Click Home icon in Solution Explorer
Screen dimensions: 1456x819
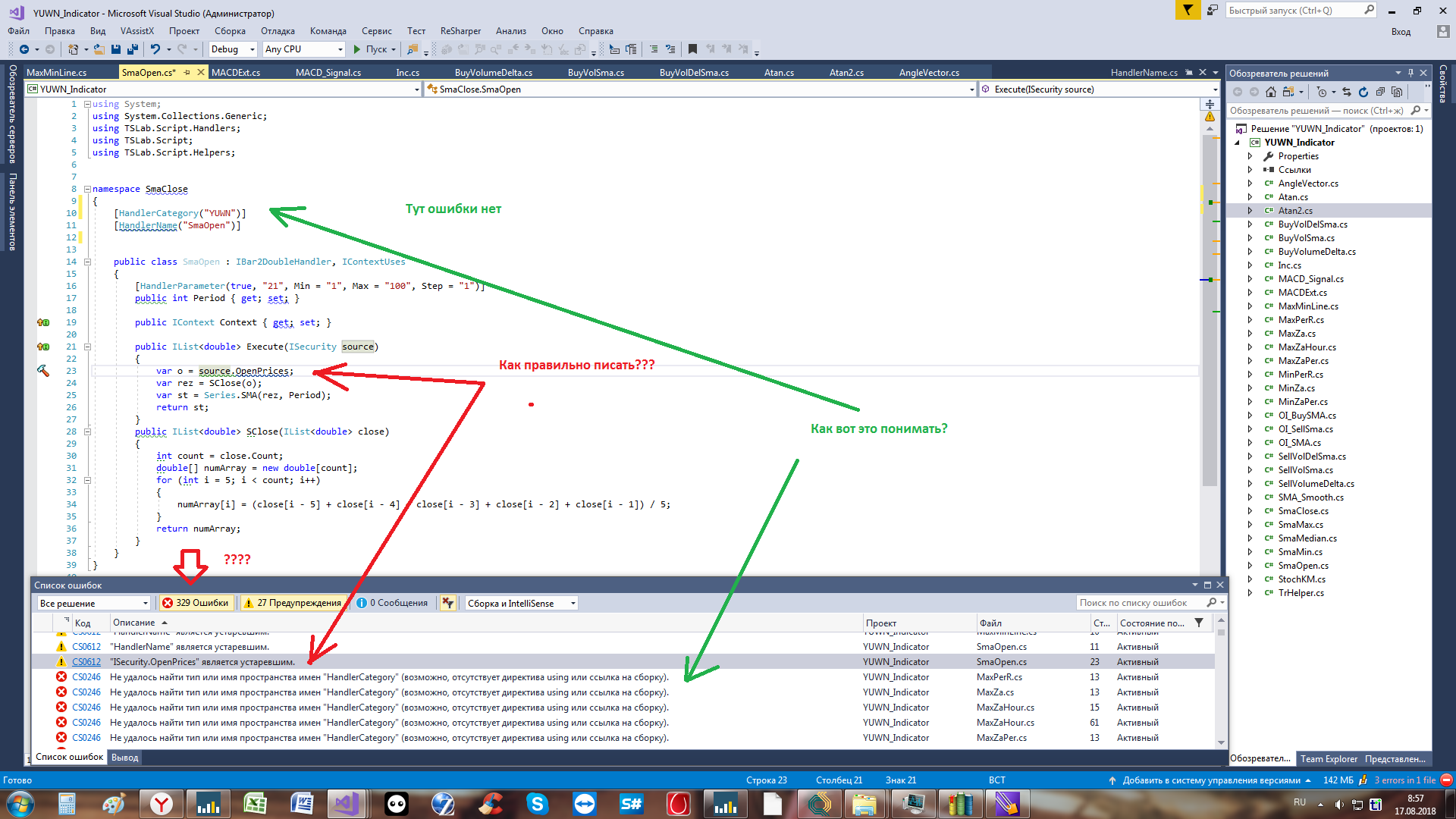1271,92
